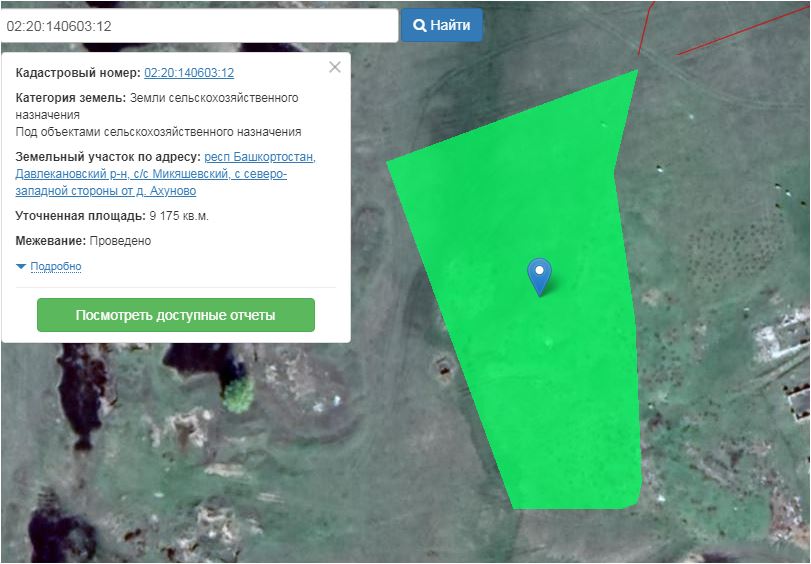Click the lone tree on the map

[x=239, y=391]
